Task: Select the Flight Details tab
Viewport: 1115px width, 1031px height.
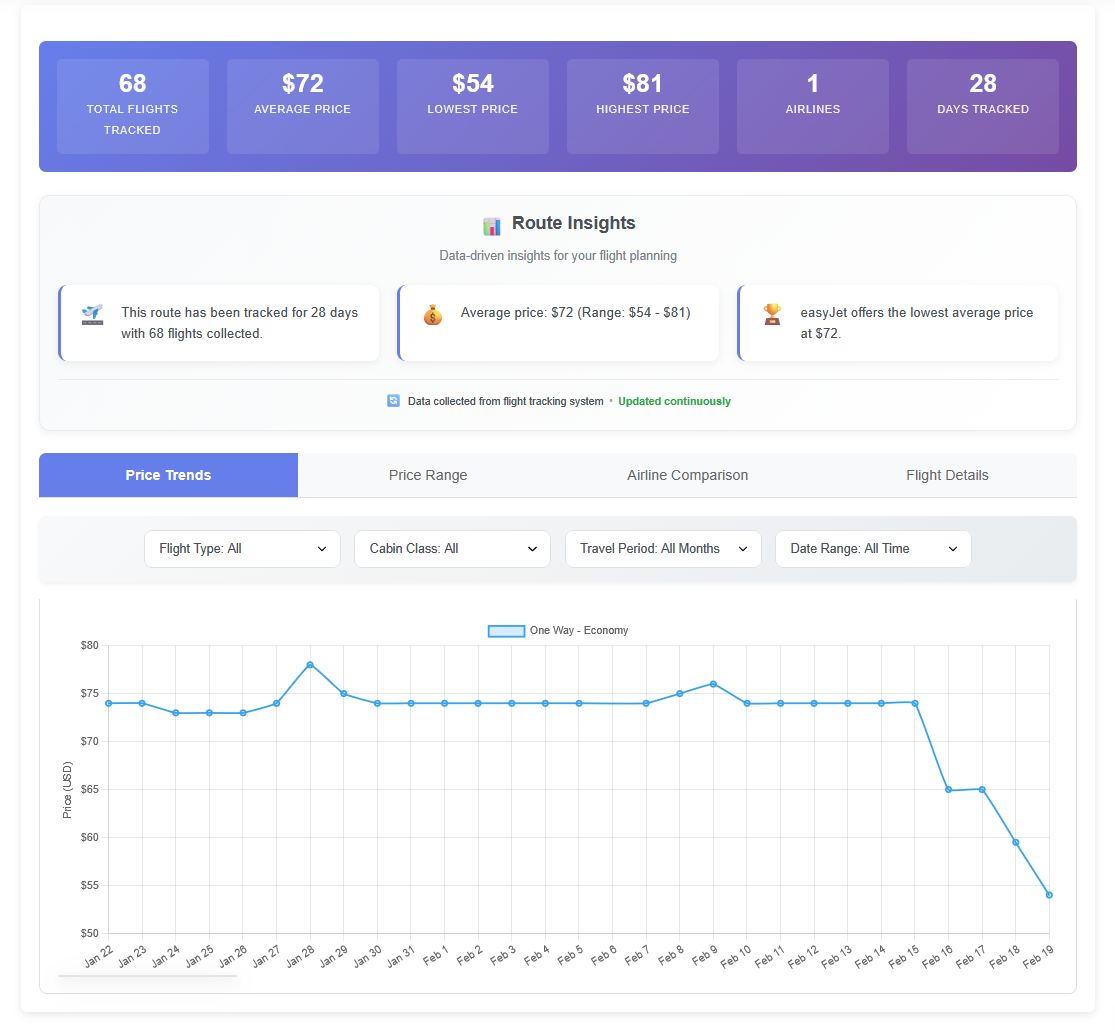Action: click(947, 475)
